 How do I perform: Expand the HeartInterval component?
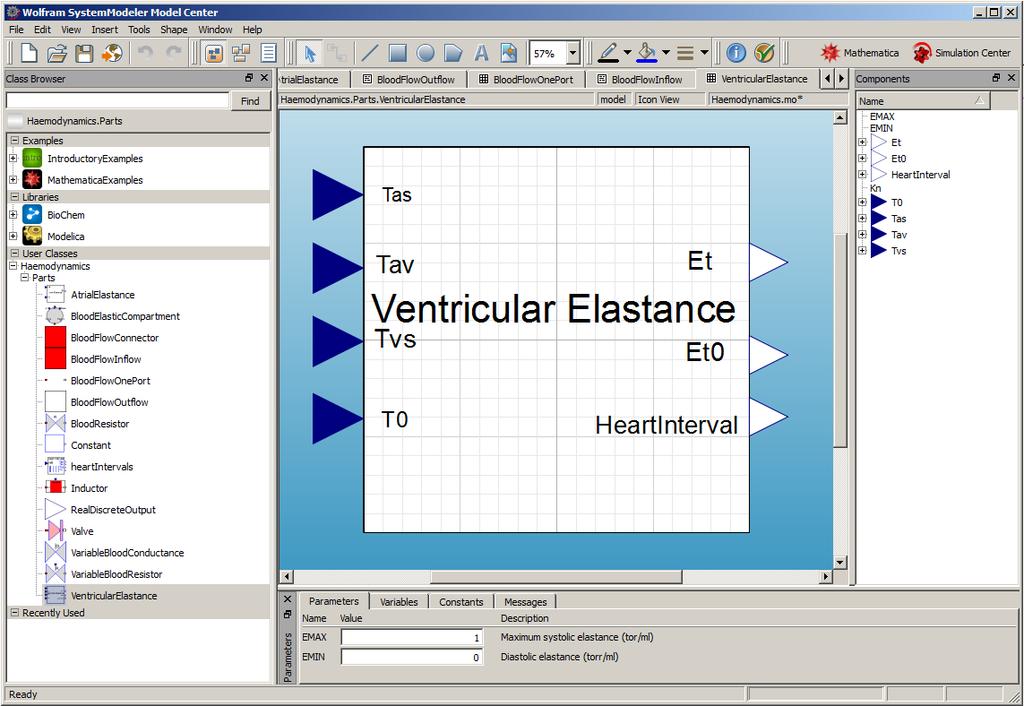pos(862,174)
